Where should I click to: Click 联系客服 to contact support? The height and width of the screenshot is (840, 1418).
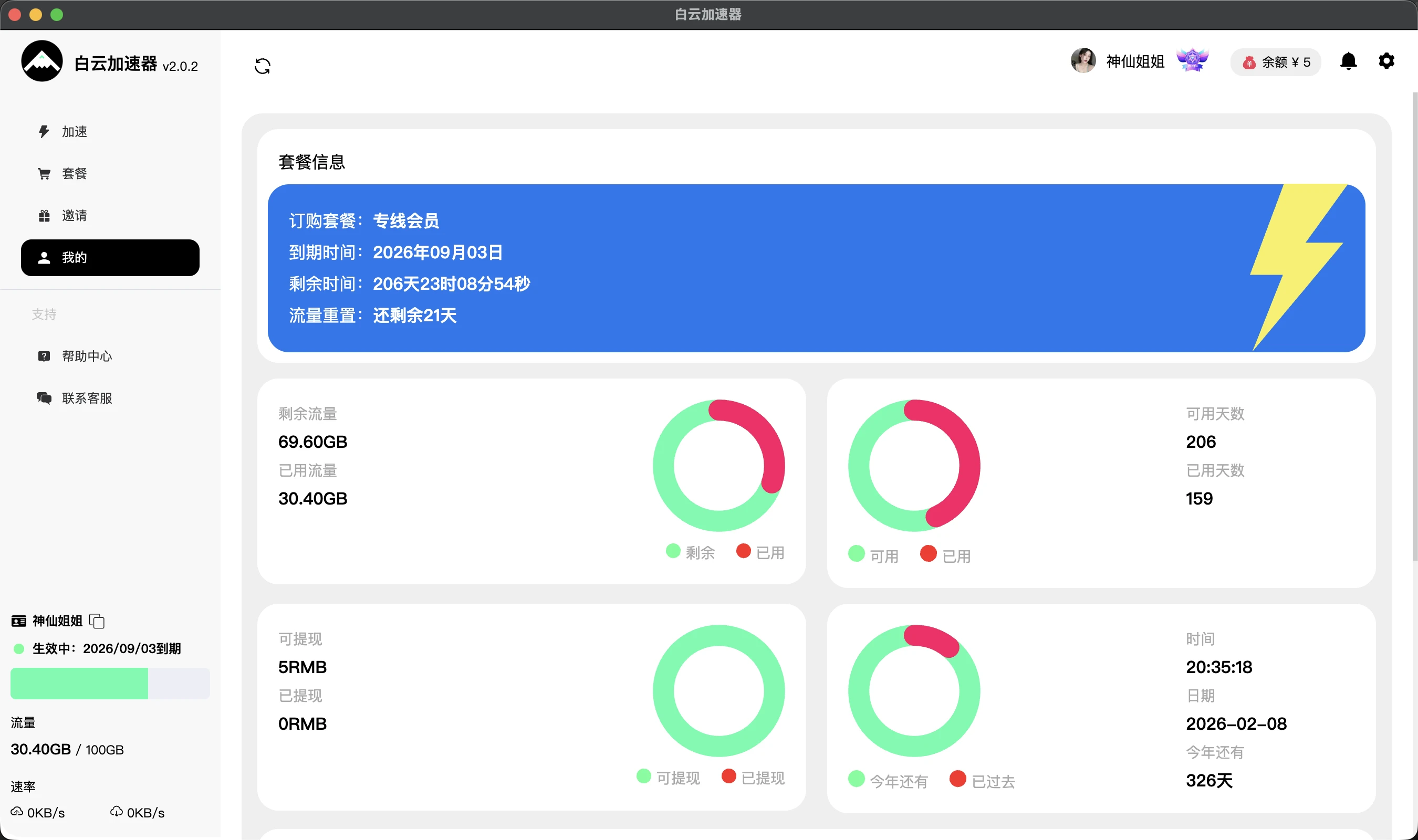point(86,398)
